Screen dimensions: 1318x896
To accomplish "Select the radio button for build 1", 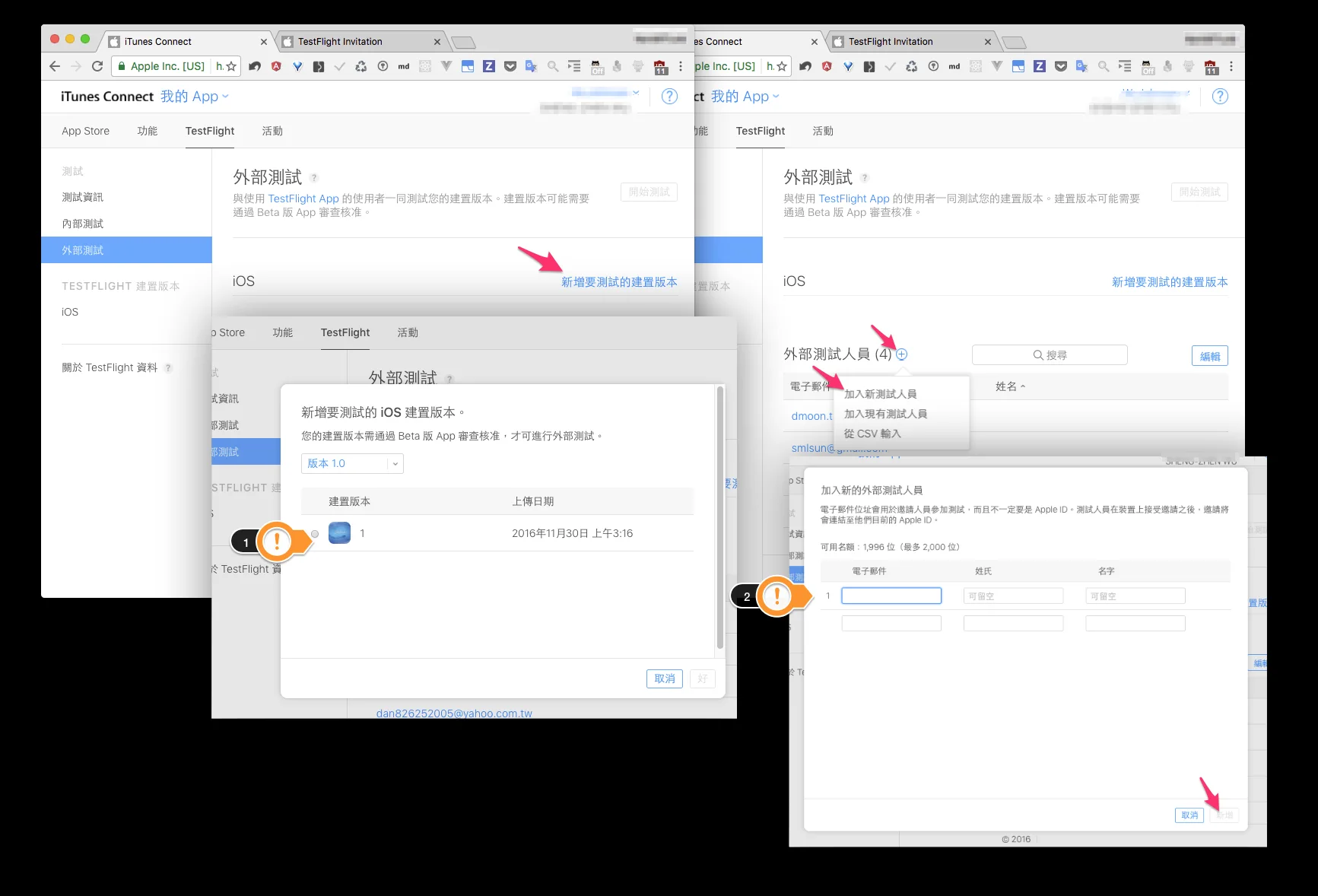I will coord(315,534).
